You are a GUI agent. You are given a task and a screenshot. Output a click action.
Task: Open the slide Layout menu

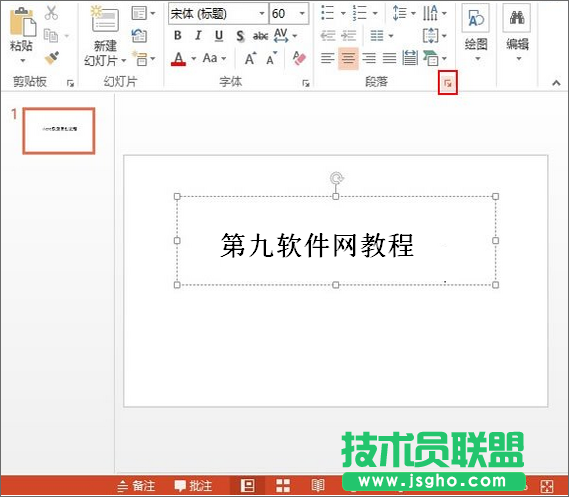(143, 13)
